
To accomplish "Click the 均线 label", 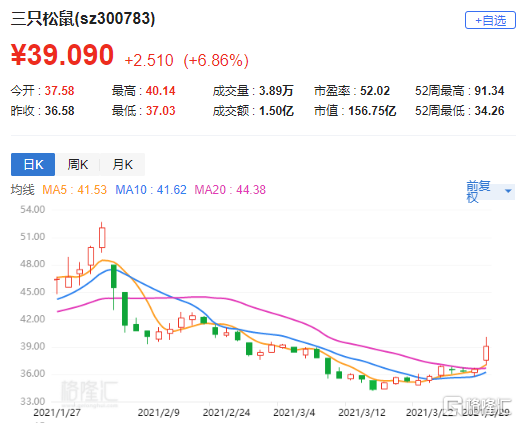I will pyautogui.click(x=23, y=190).
